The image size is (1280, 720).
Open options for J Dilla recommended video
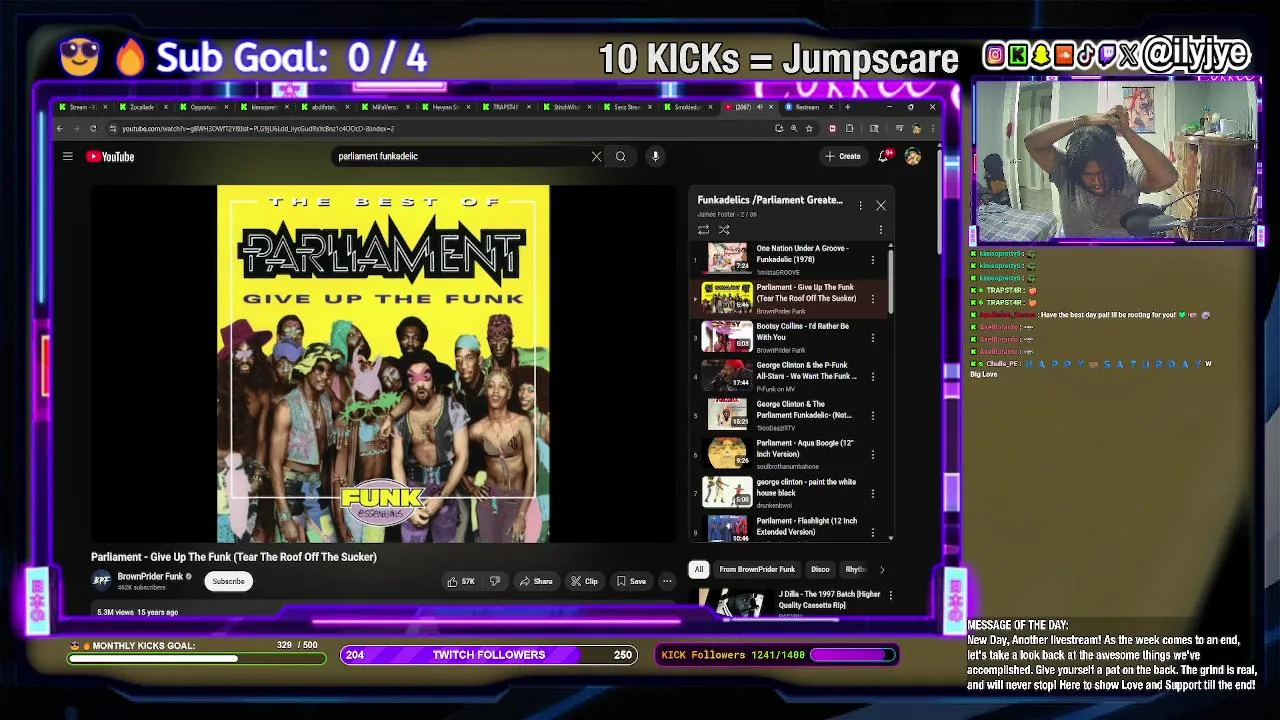(x=890, y=595)
